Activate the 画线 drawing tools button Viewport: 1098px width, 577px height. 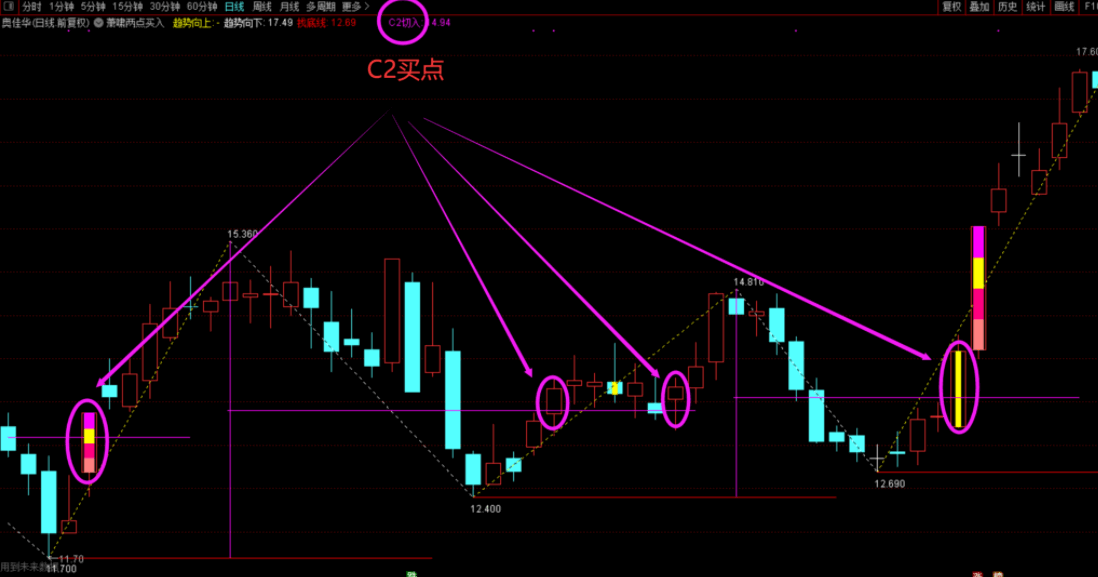tap(1064, 7)
